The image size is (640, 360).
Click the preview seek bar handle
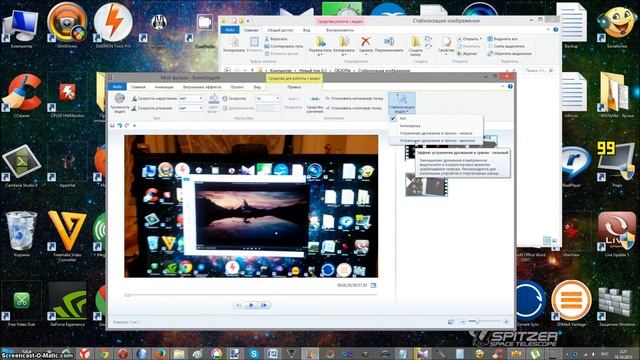coord(128,294)
